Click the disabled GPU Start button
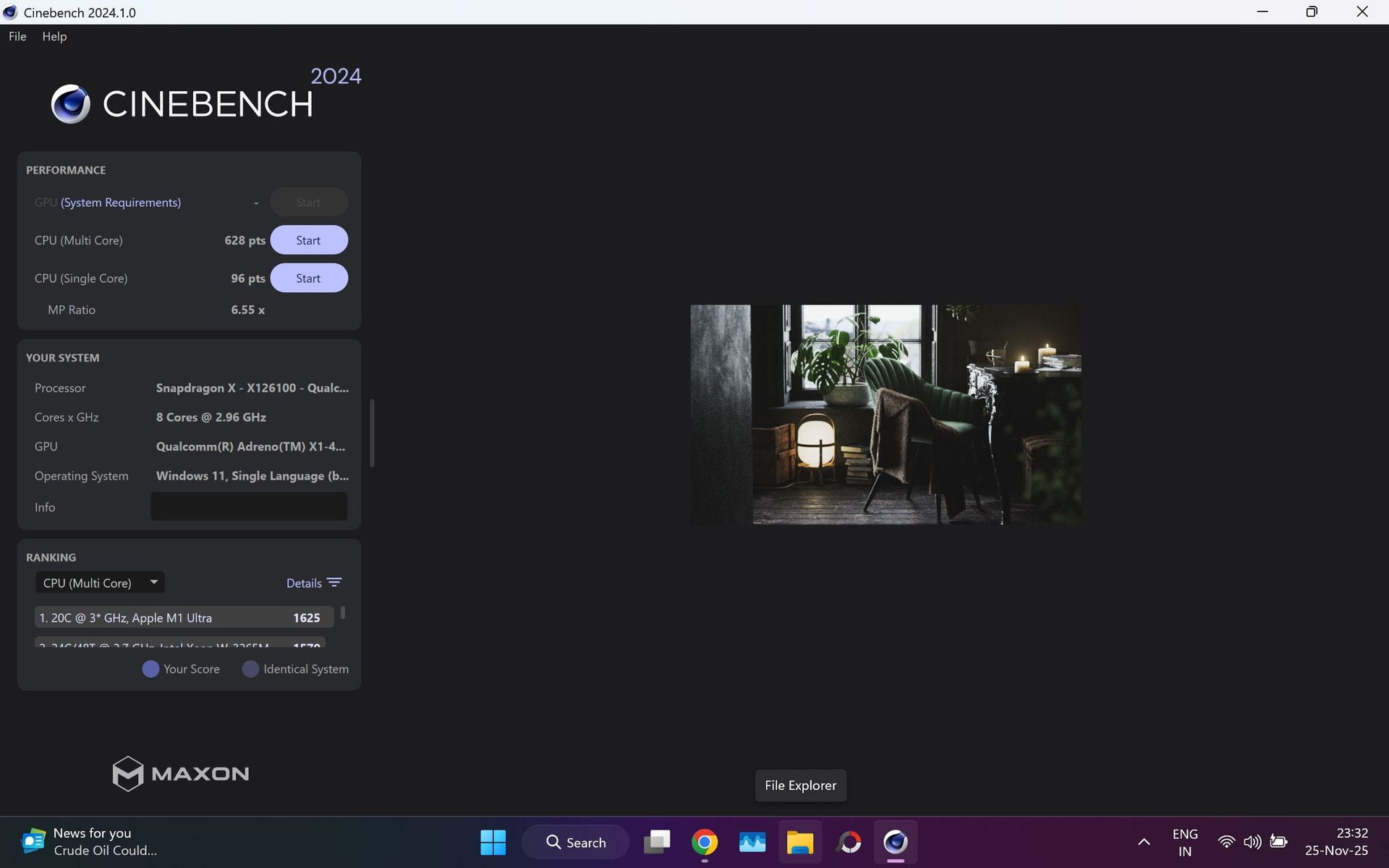 pyautogui.click(x=309, y=202)
